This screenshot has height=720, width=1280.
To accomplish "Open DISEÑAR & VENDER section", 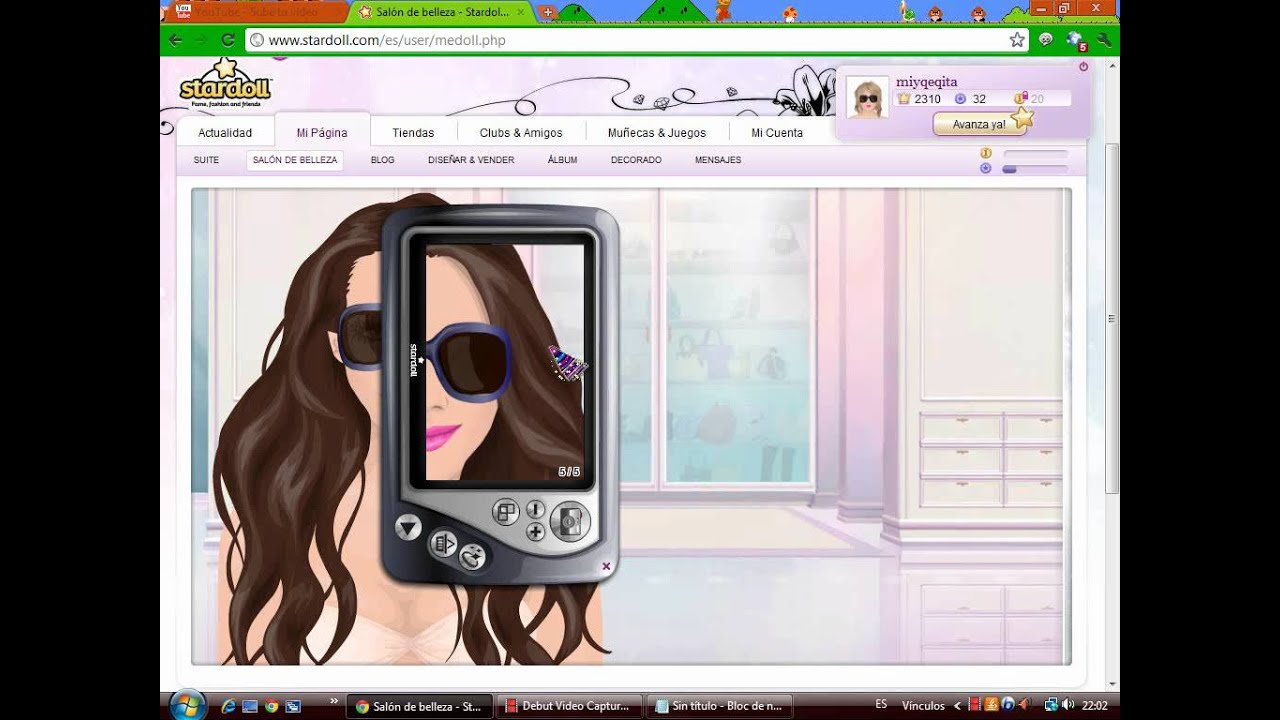I will [x=471, y=160].
